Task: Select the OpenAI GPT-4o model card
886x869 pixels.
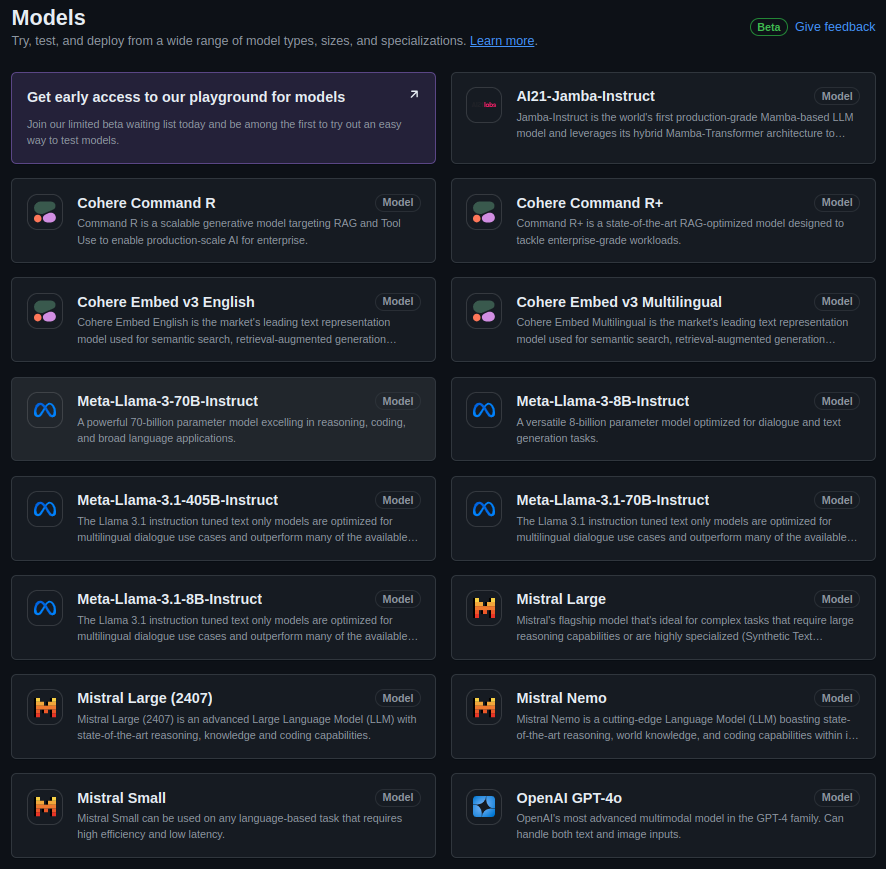Action: (663, 815)
